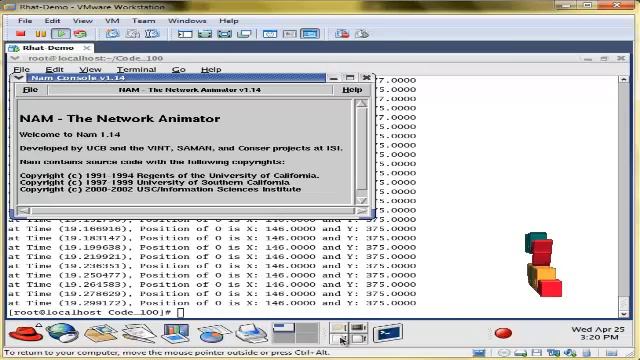The image size is (640, 360).
Task: Switch to quick switch mode icon
Action: pos(224,34)
